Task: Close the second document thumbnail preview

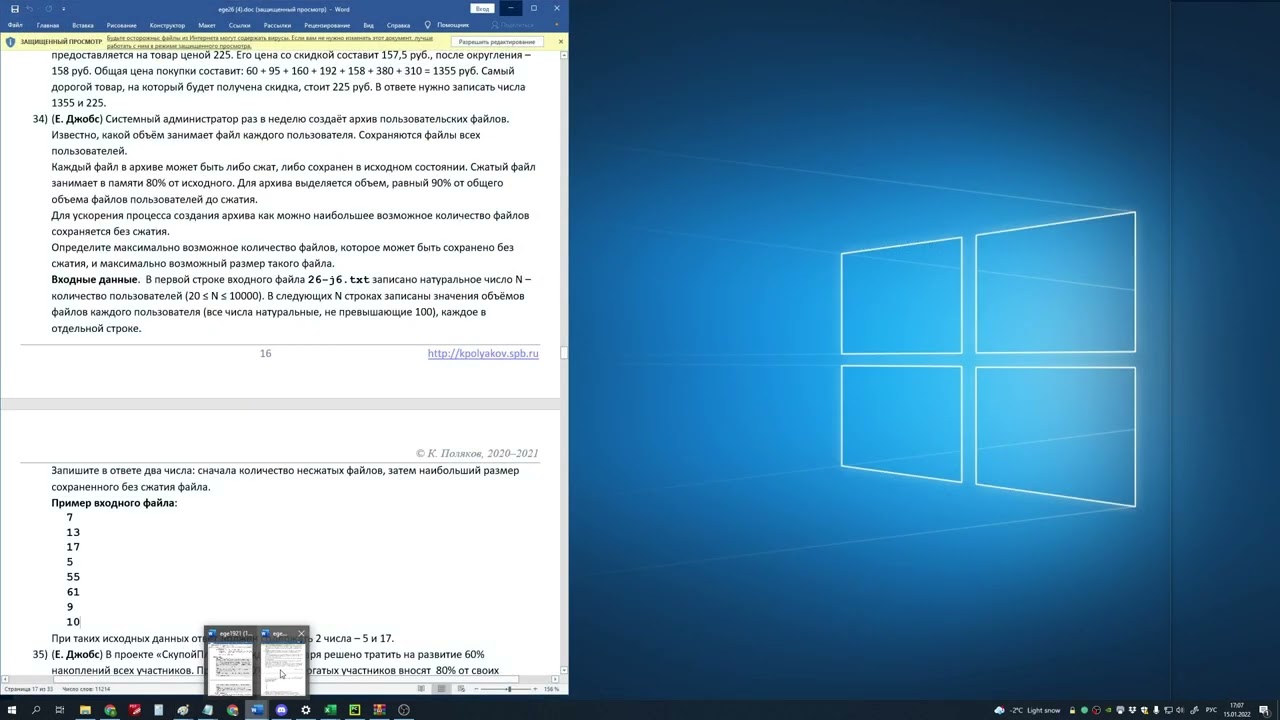Action: 301,633
